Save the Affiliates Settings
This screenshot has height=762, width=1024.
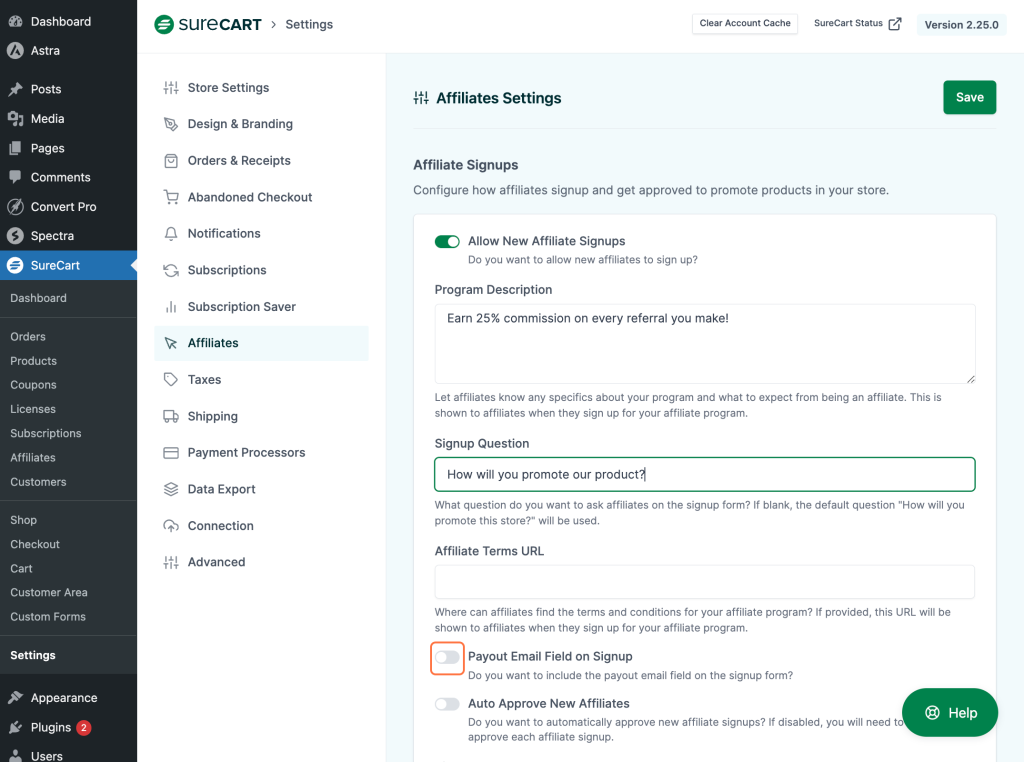968,97
